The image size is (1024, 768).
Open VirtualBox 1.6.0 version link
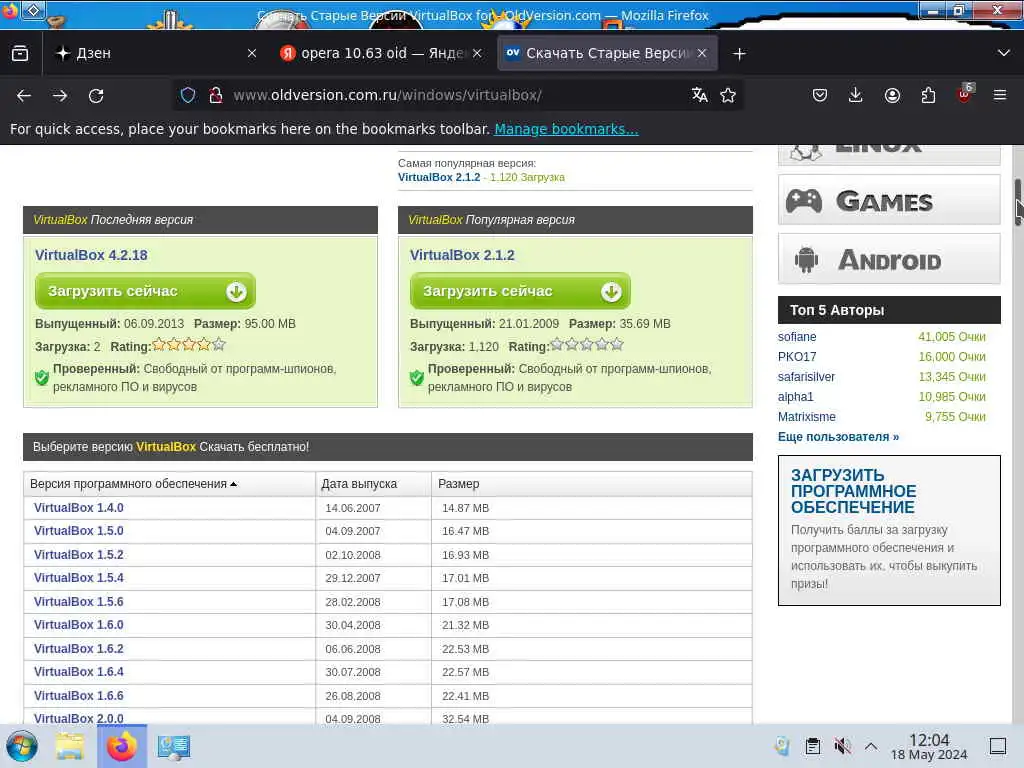point(78,625)
